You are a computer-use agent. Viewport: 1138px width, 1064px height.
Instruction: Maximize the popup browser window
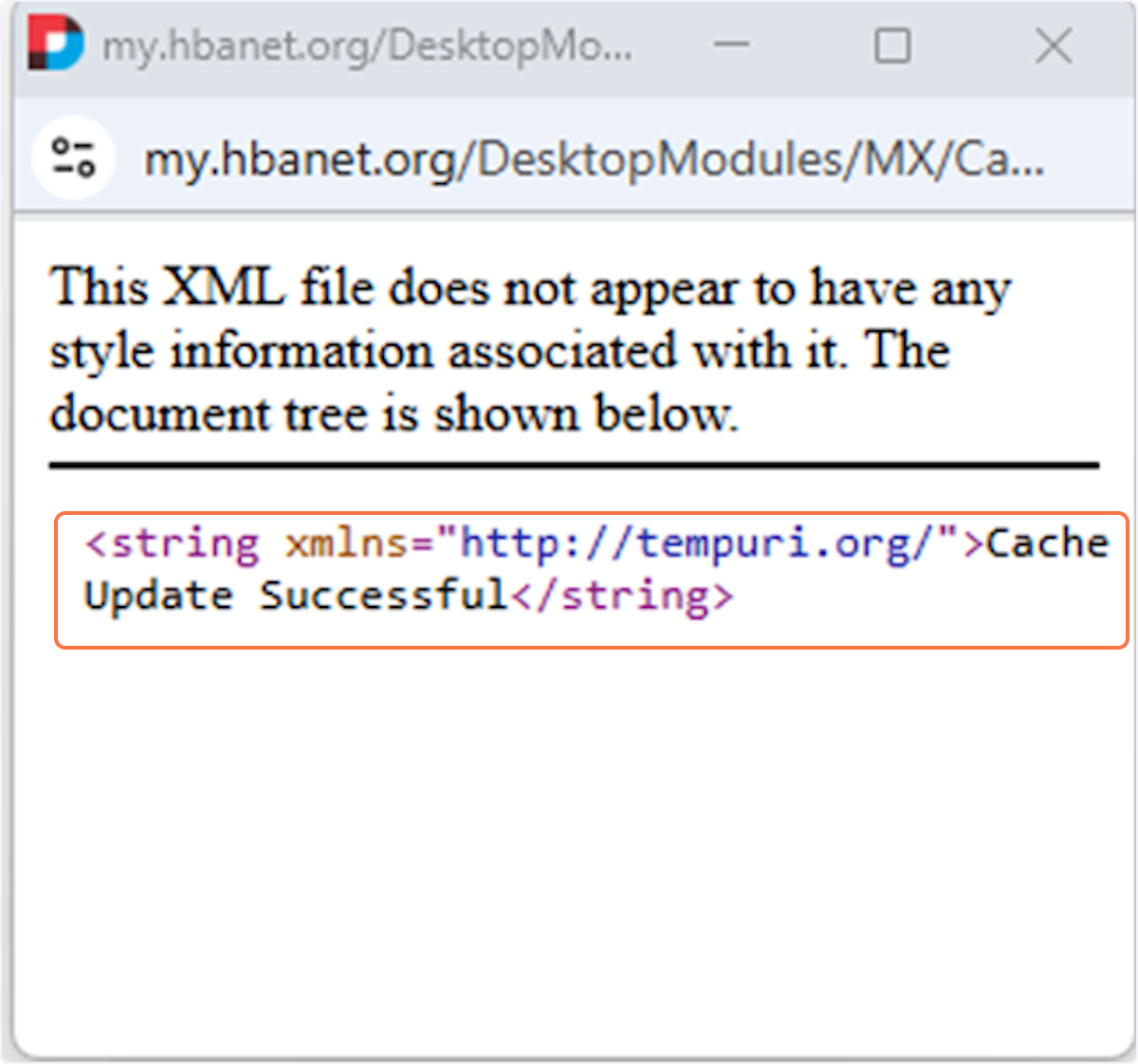tap(891, 45)
